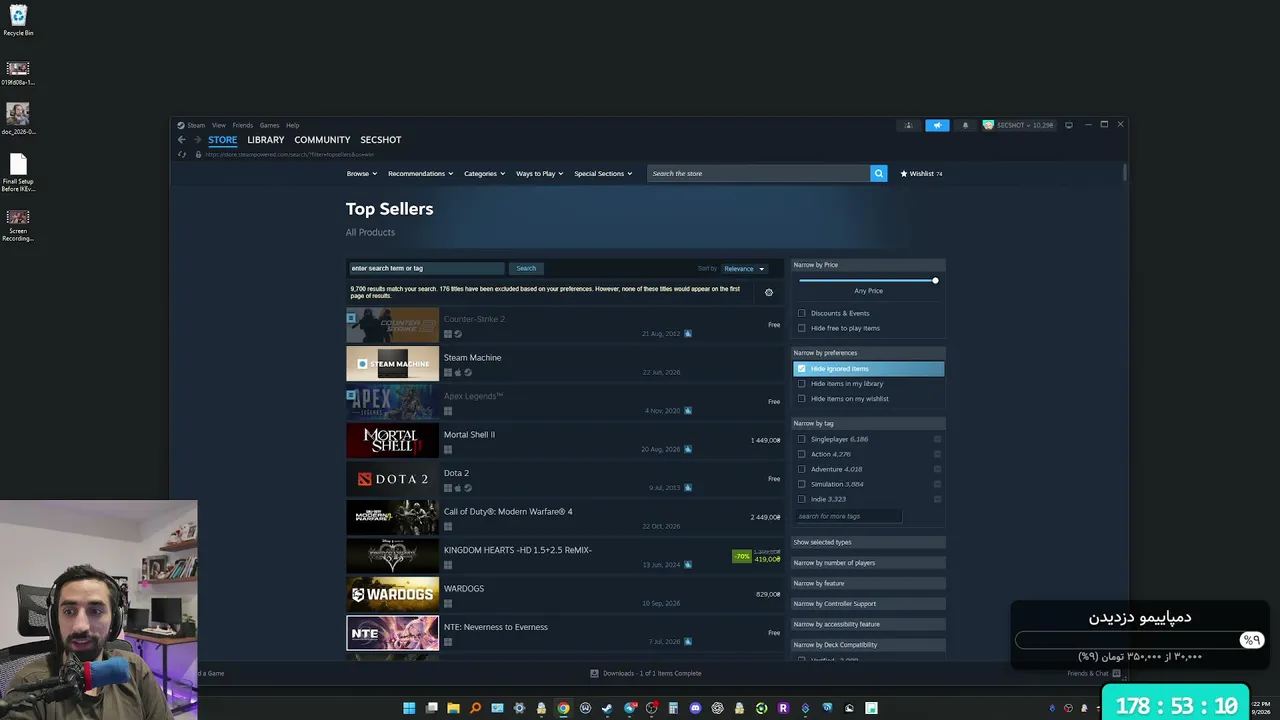The height and width of the screenshot is (720, 1280).
Task: Expand Show selected types section
Action: point(868,542)
